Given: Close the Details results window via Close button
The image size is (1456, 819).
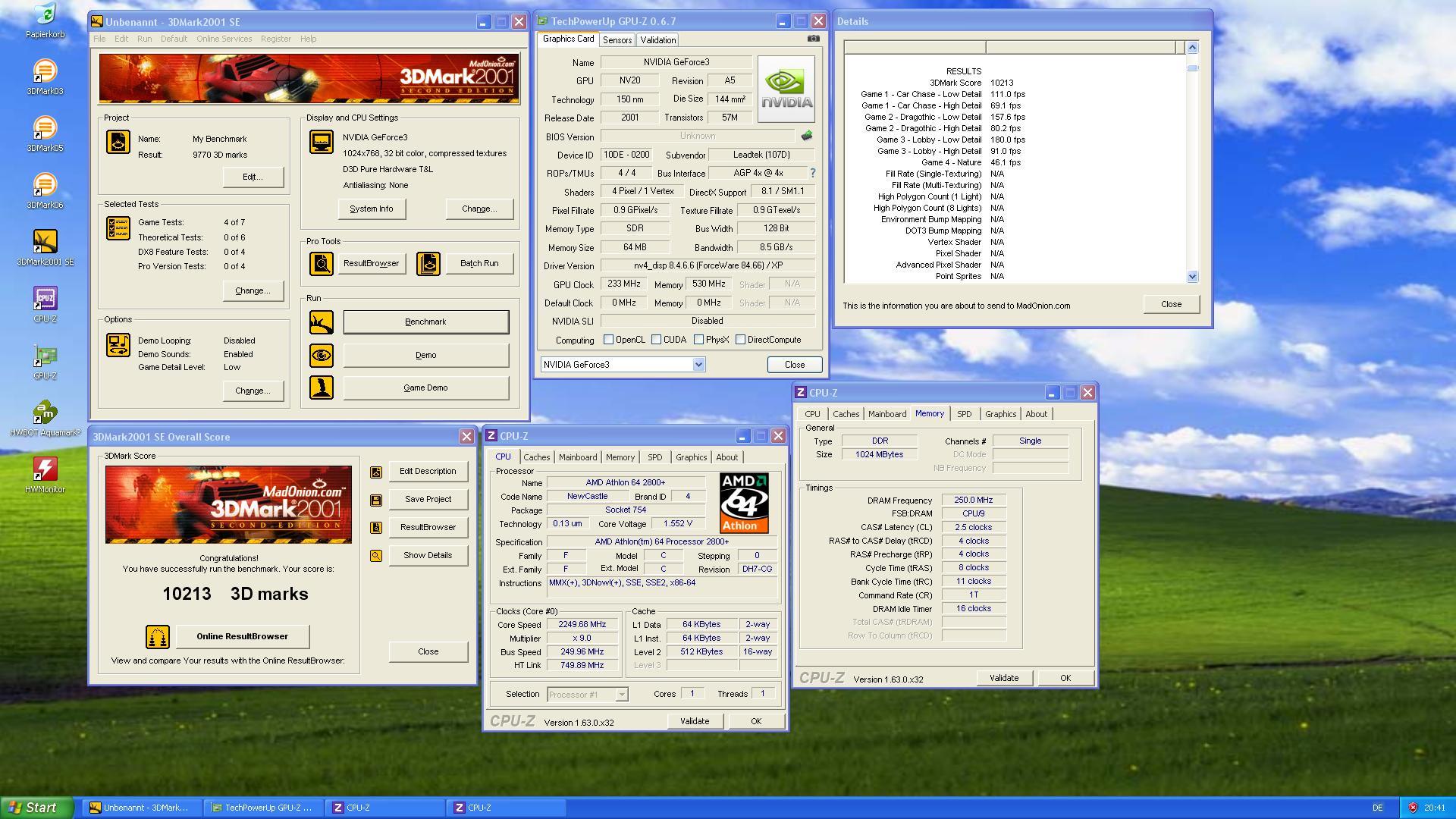Looking at the screenshot, I should click(x=1171, y=304).
